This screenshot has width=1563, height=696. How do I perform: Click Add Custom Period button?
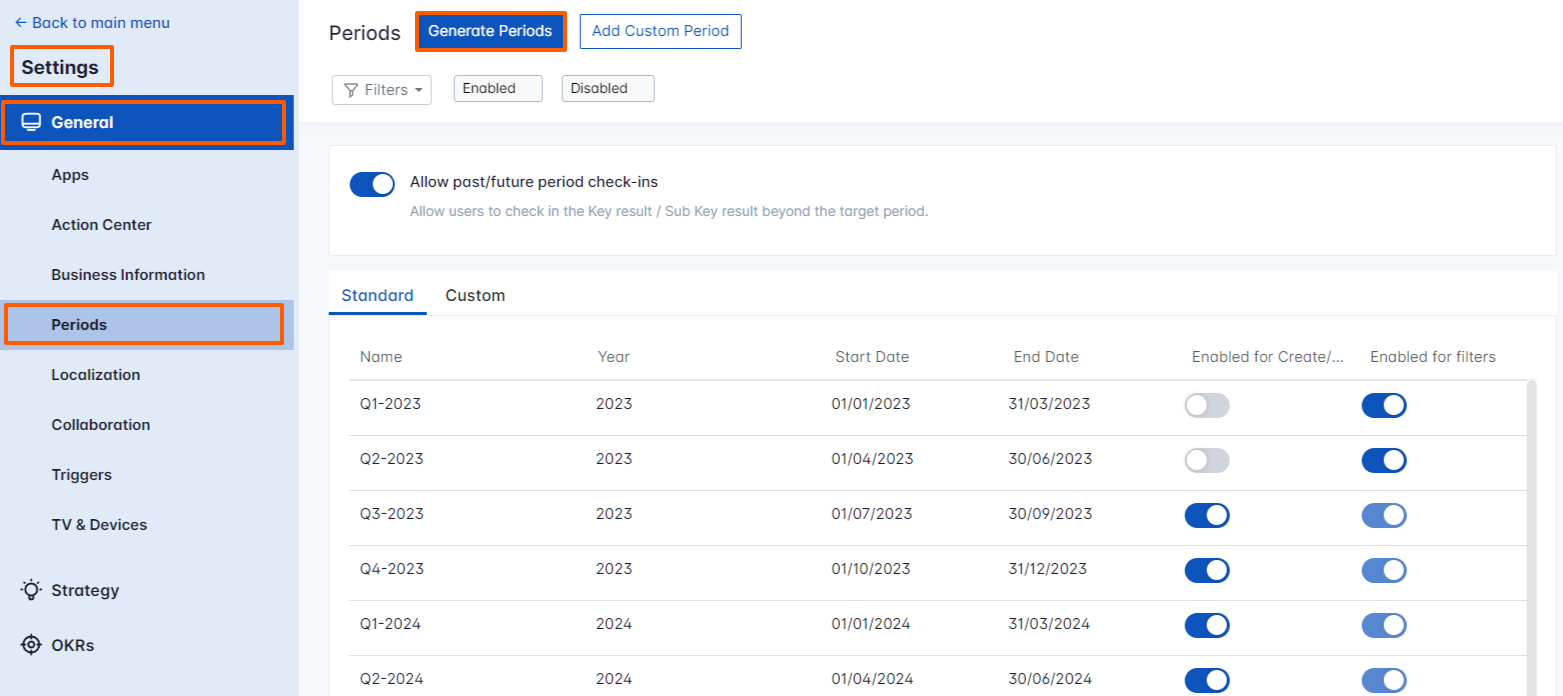[x=660, y=31]
